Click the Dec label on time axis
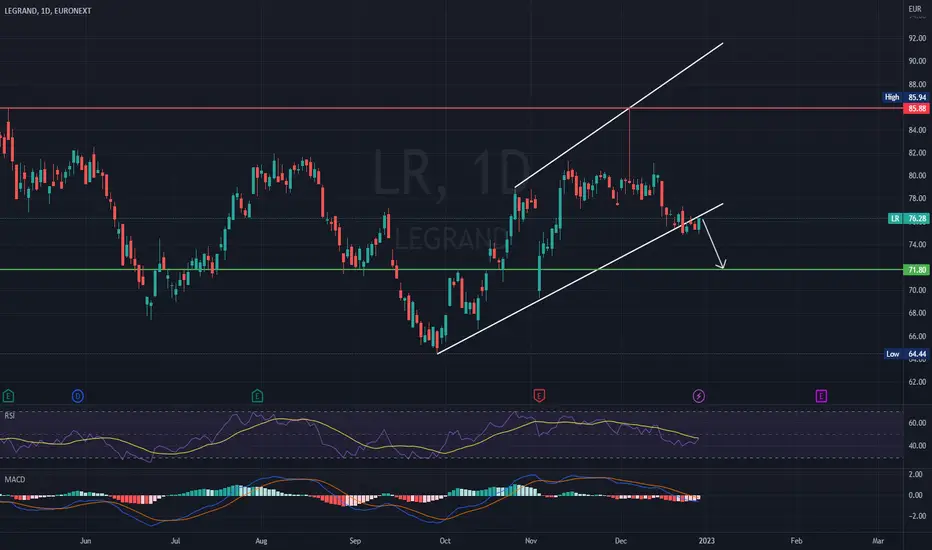The width and height of the screenshot is (932, 550). [621, 541]
